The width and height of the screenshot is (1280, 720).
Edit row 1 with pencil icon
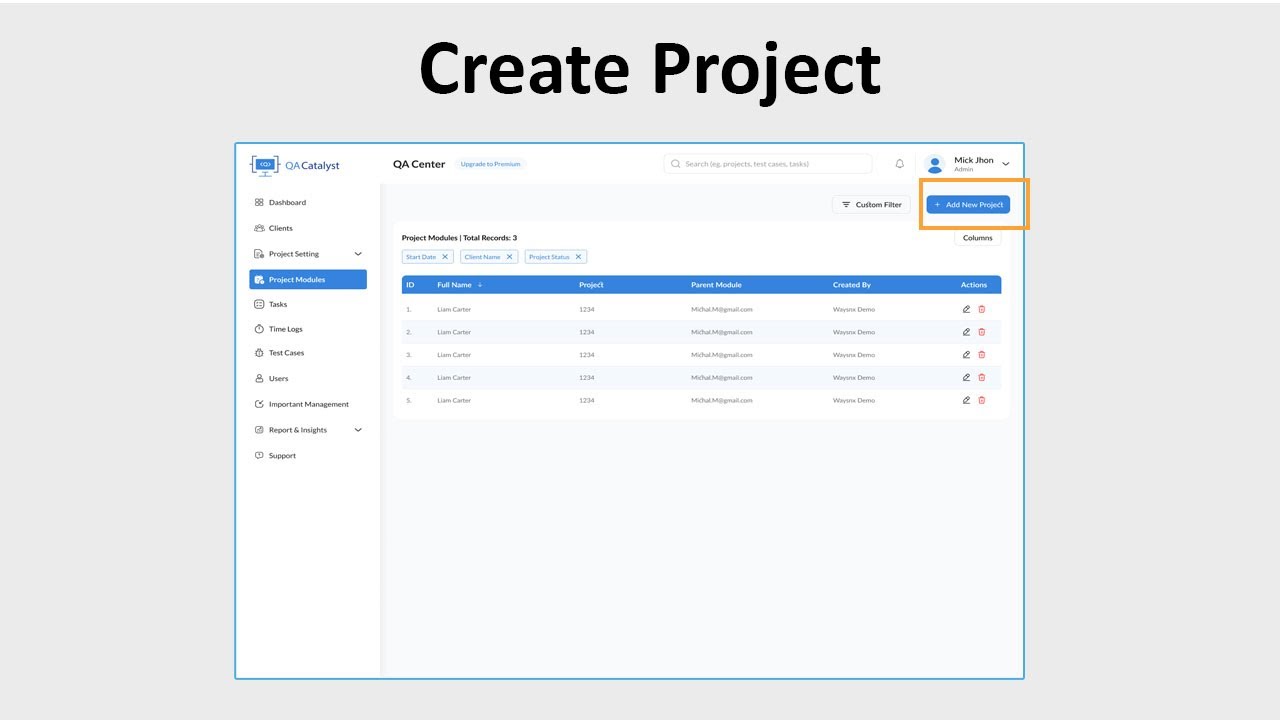(966, 309)
